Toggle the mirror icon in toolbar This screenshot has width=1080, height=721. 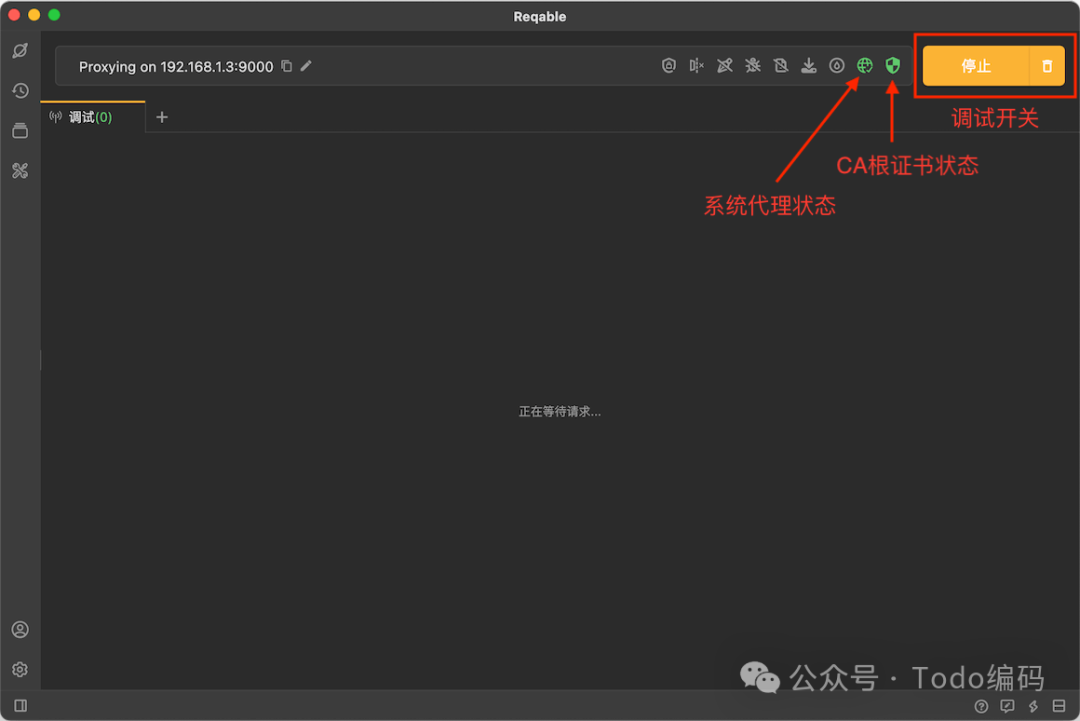click(x=696, y=65)
